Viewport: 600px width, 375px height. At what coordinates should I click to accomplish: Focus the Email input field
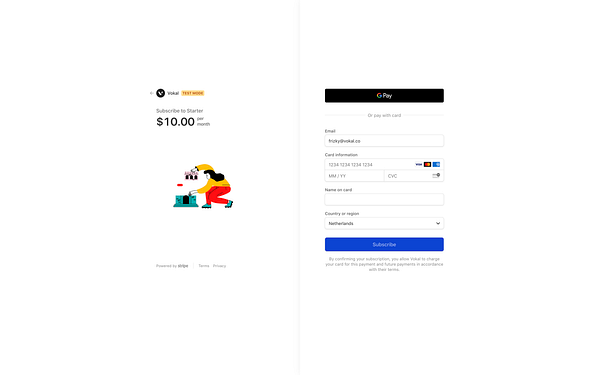(x=384, y=141)
